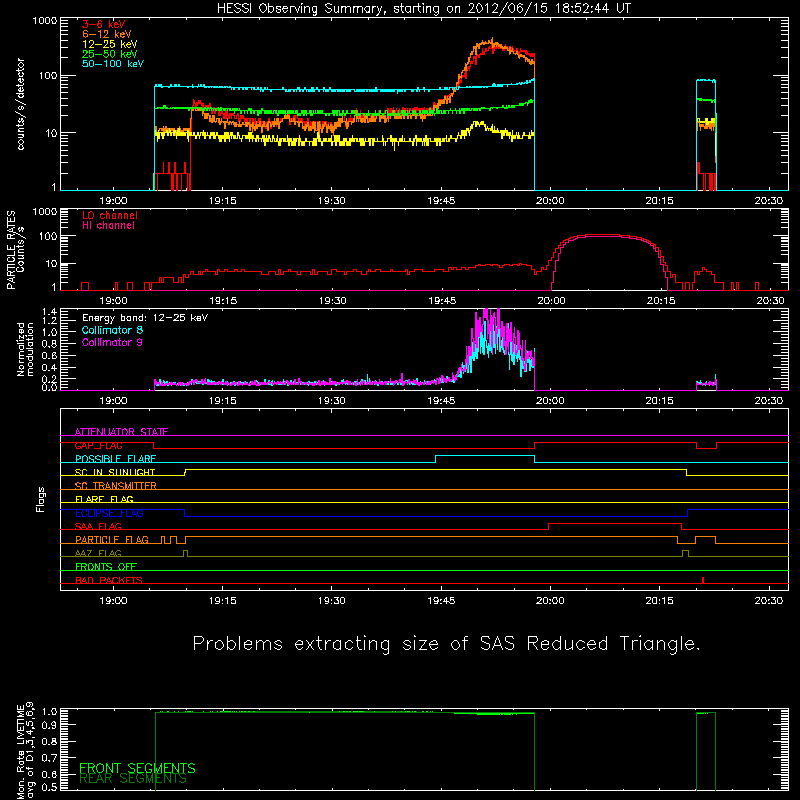
Task: Click the FLARE_FLAG label
Action: click(x=104, y=499)
